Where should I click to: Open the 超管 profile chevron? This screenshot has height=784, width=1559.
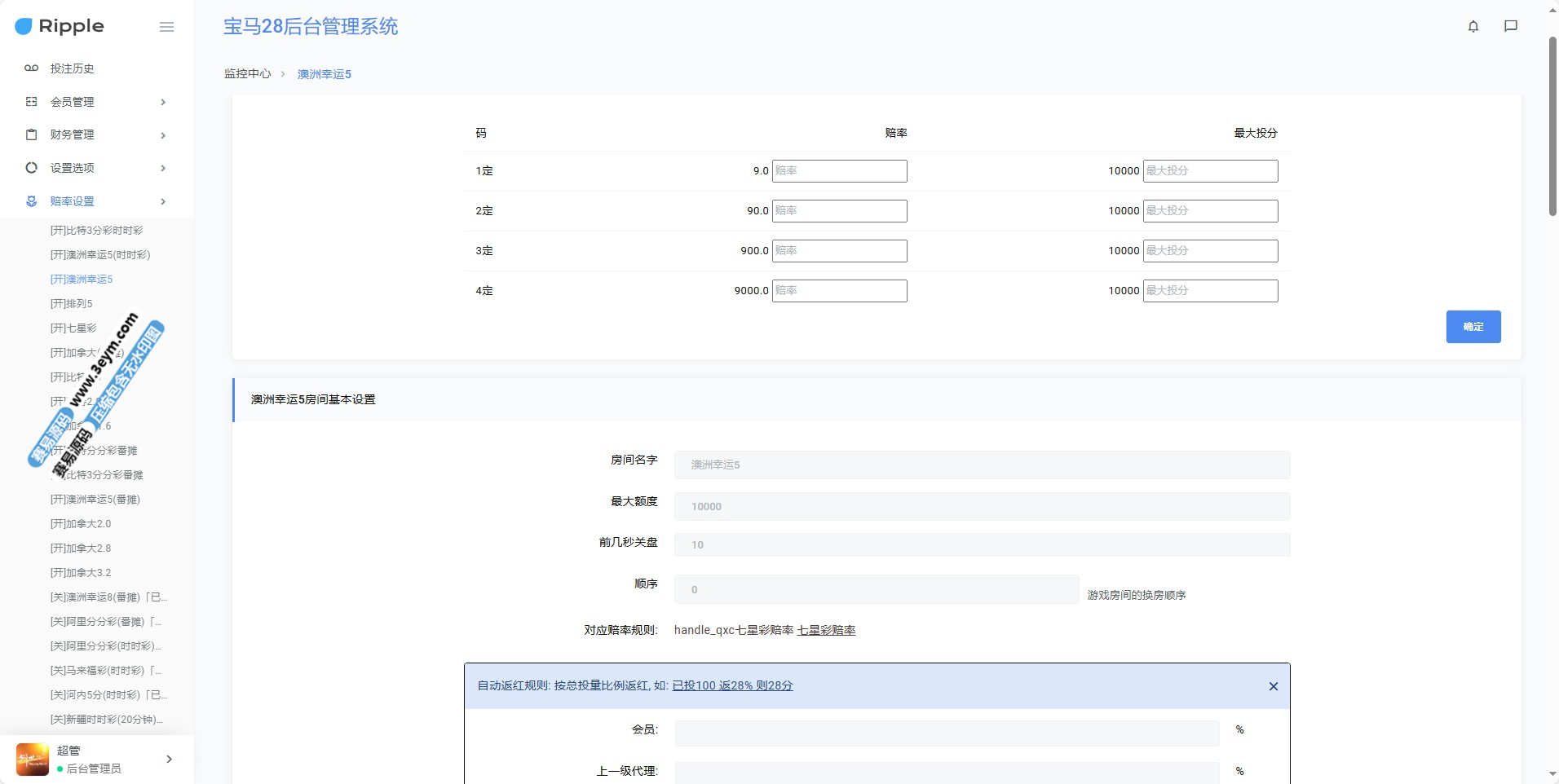tap(169, 759)
